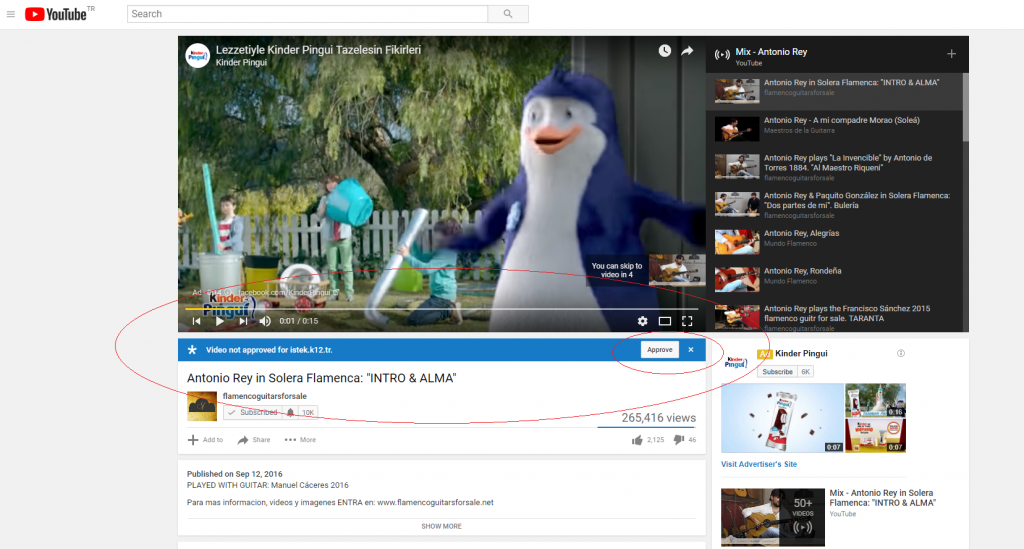Image resolution: width=1024 pixels, height=549 pixels.
Task: Skip to next video in player
Action: (x=243, y=321)
